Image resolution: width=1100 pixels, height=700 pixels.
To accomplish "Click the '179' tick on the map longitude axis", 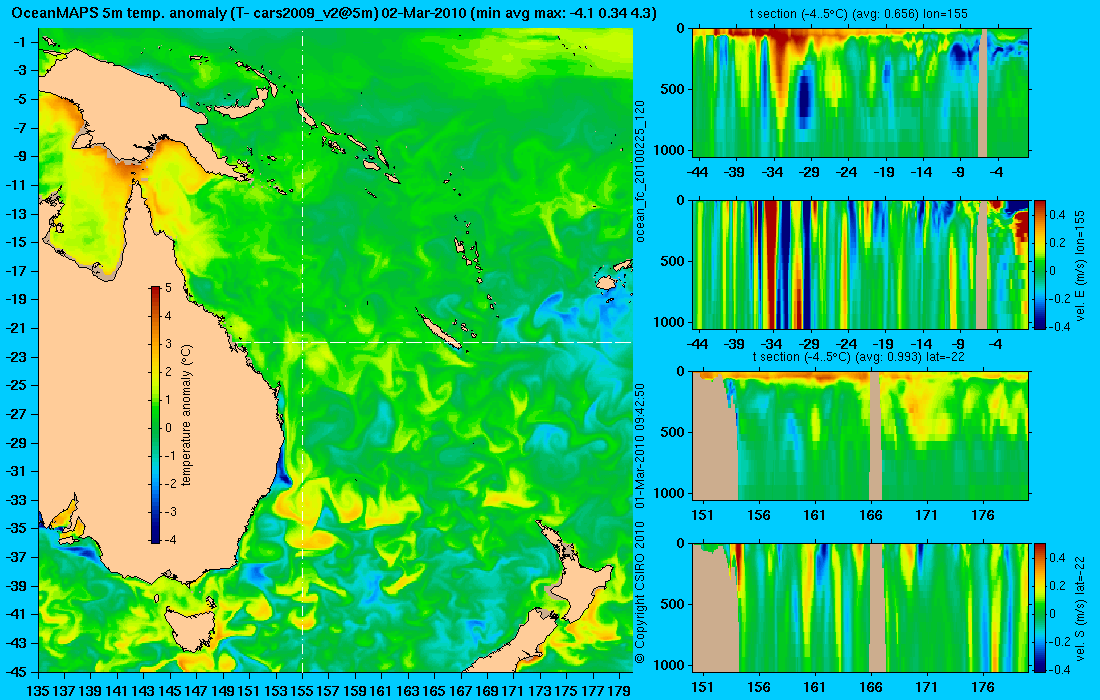I will (619, 691).
